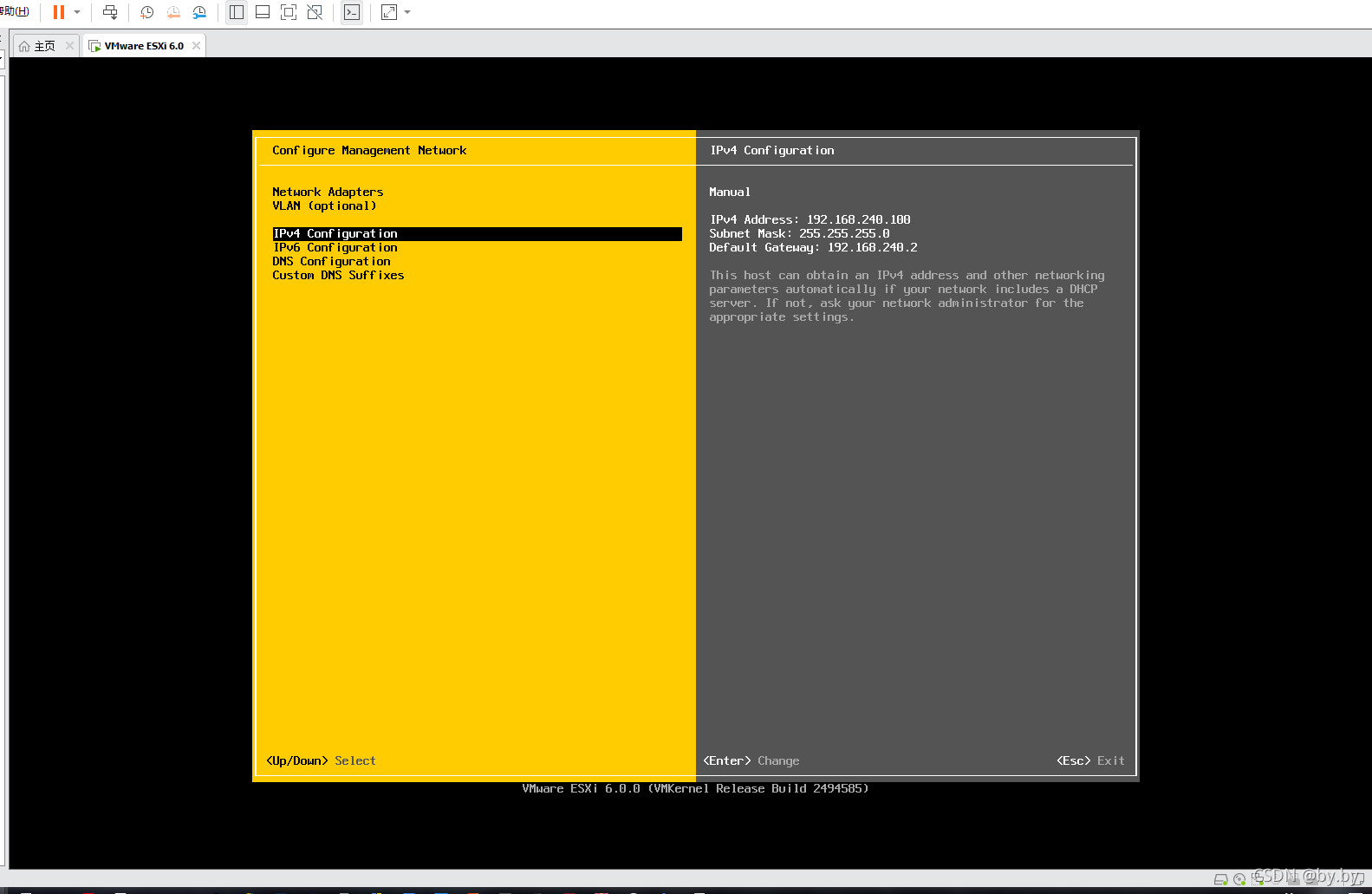Toggle the library sidebar panel icon
This screenshot has width=1372, height=894.
tap(237, 12)
